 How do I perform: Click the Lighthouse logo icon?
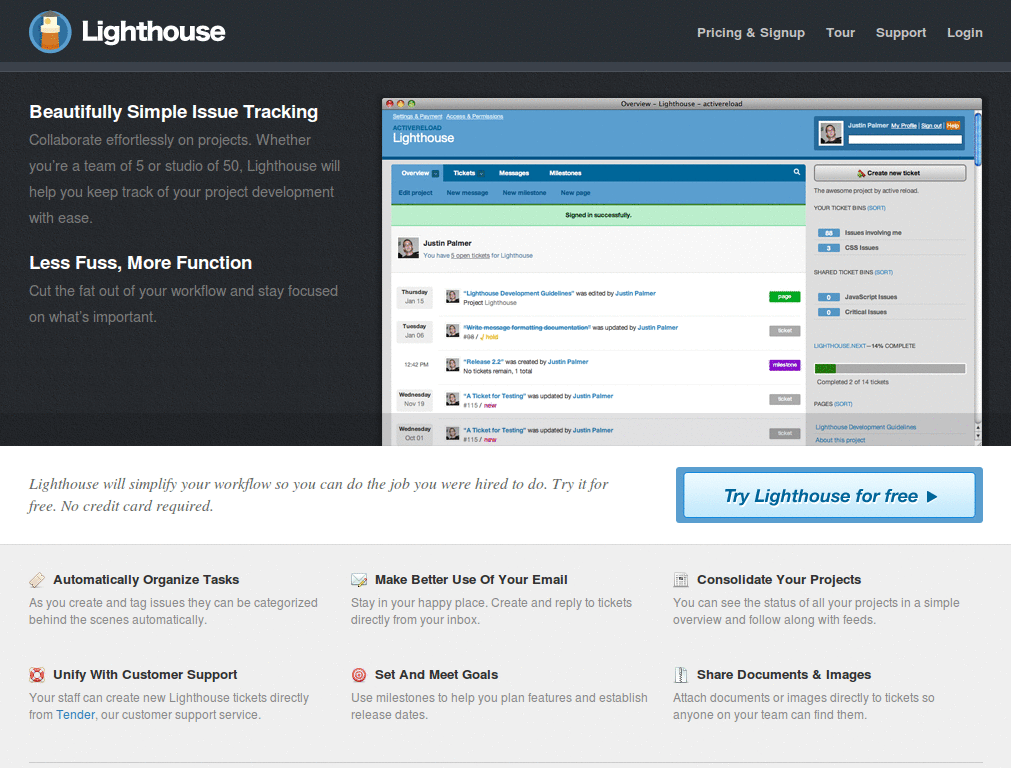pos(49,31)
